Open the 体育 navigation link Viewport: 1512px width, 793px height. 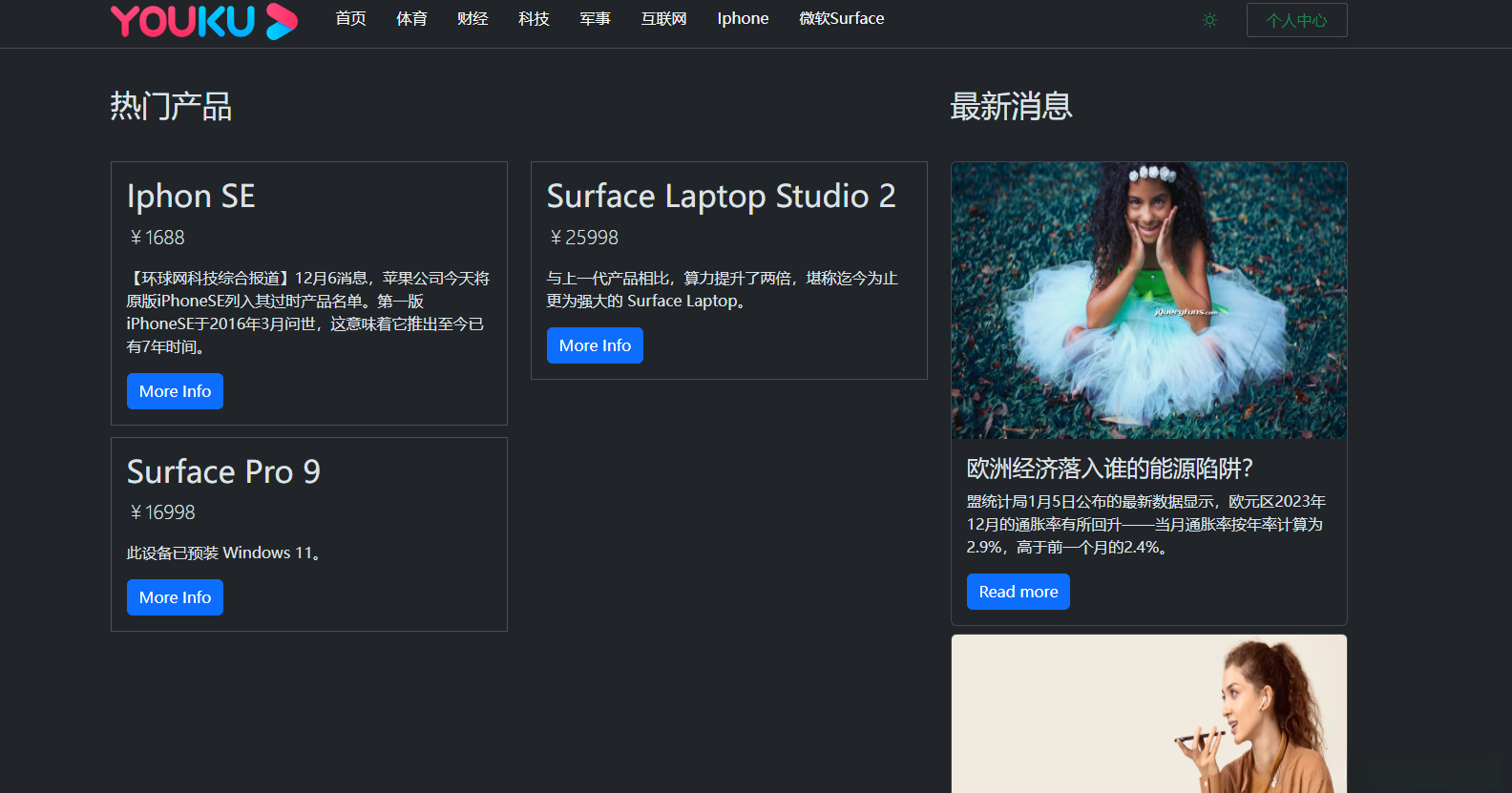[411, 19]
